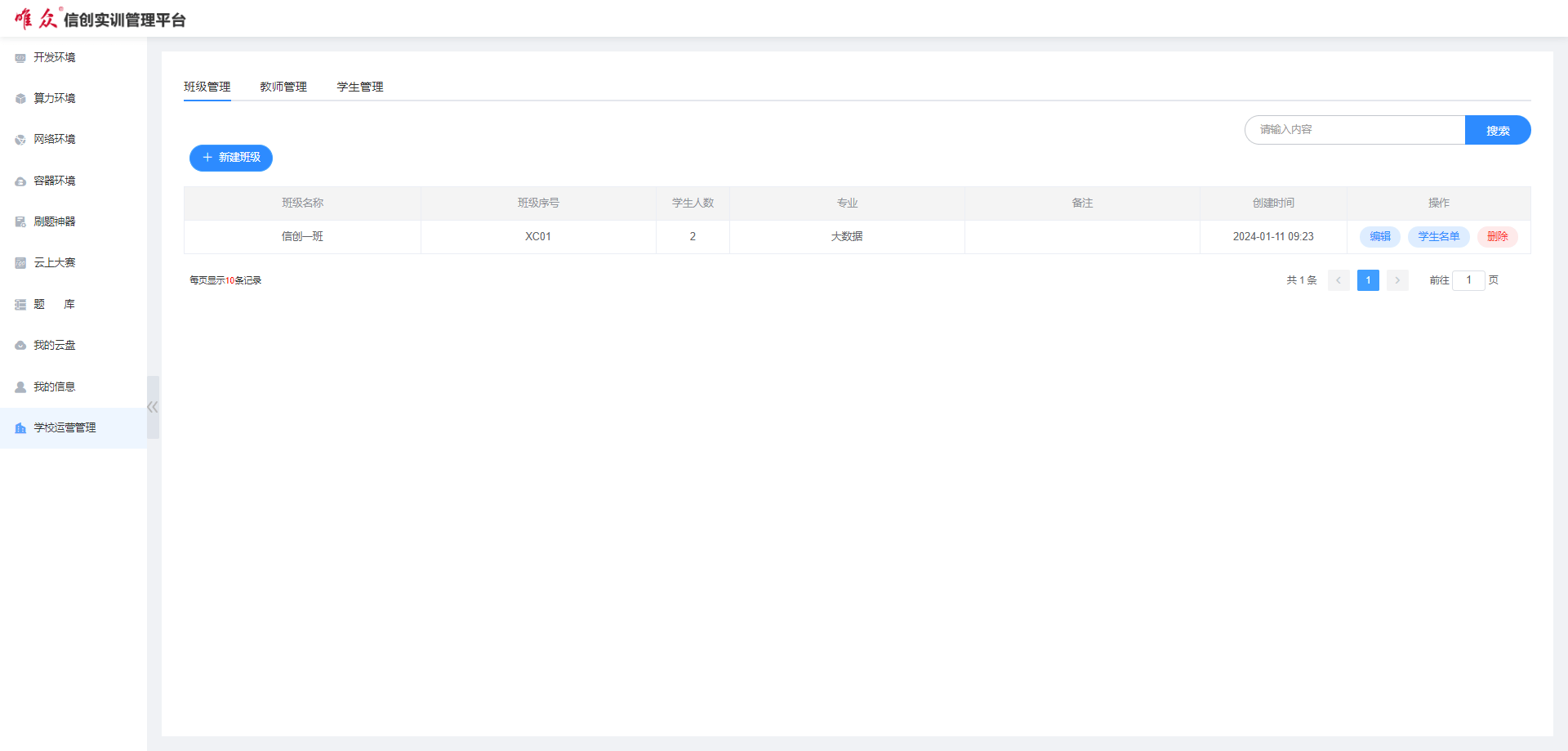Open 我的云盘 cloud icon
The width and height of the screenshot is (1568, 751).
point(20,346)
